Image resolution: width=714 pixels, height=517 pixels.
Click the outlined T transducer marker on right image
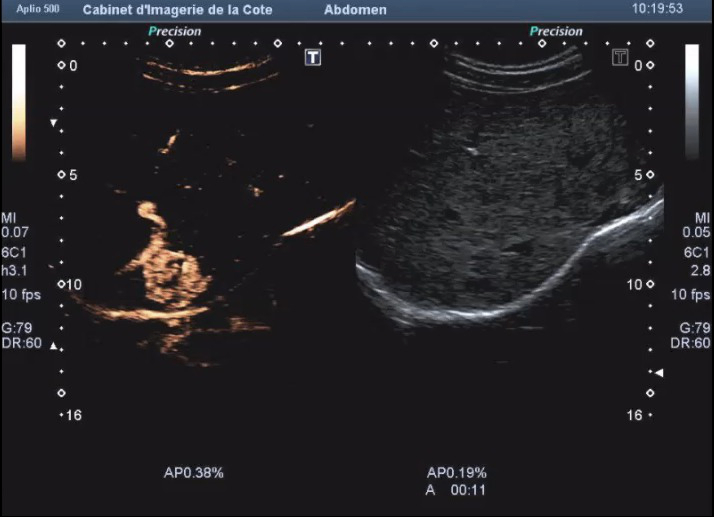click(619, 57)
